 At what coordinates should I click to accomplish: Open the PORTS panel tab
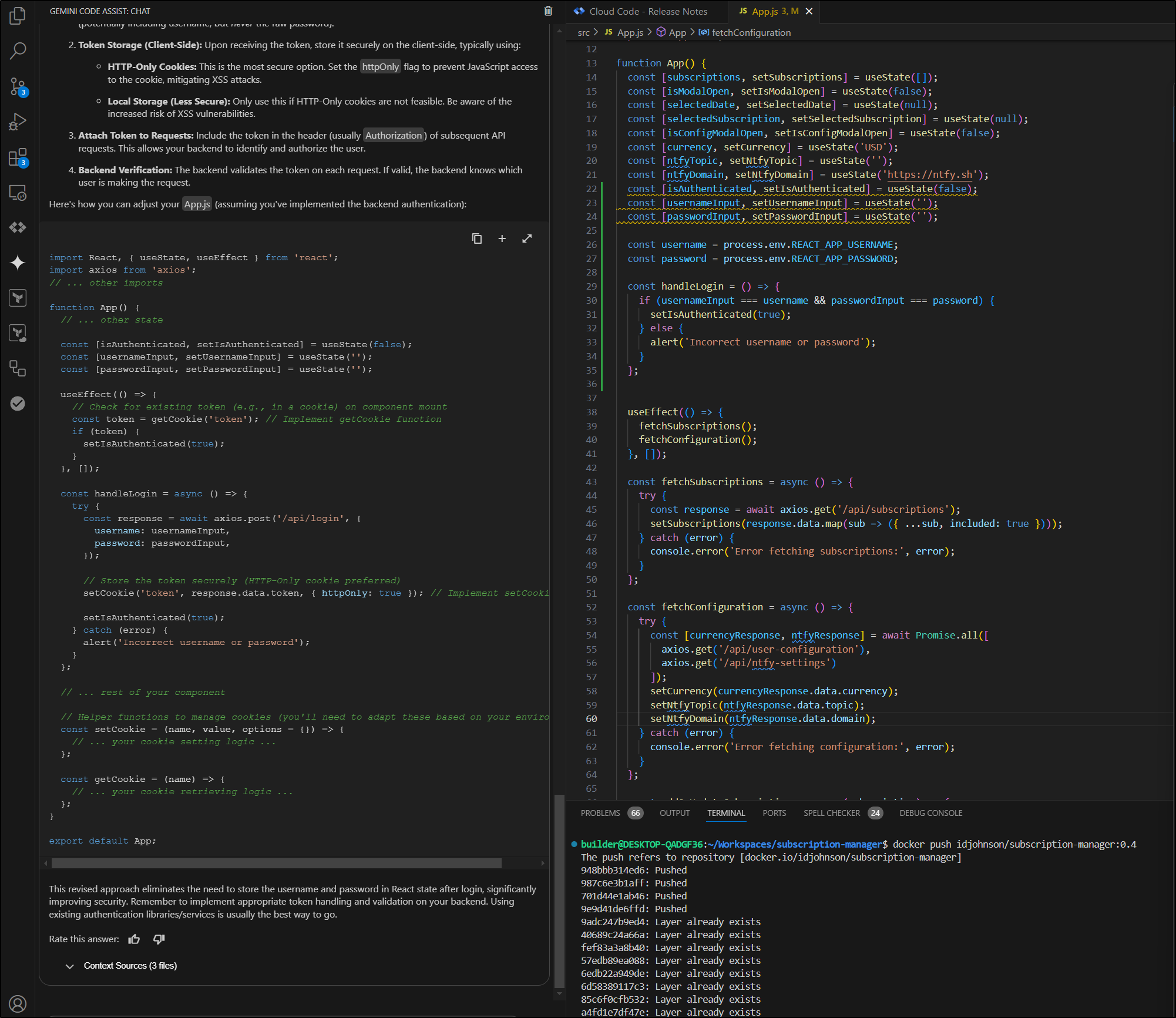pos(774,813)
